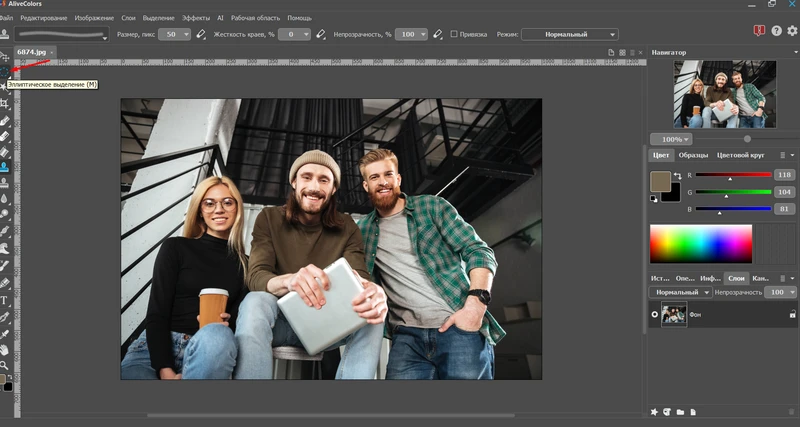
Task: Switch to the Образцы tab
Action: click(693, 155)
